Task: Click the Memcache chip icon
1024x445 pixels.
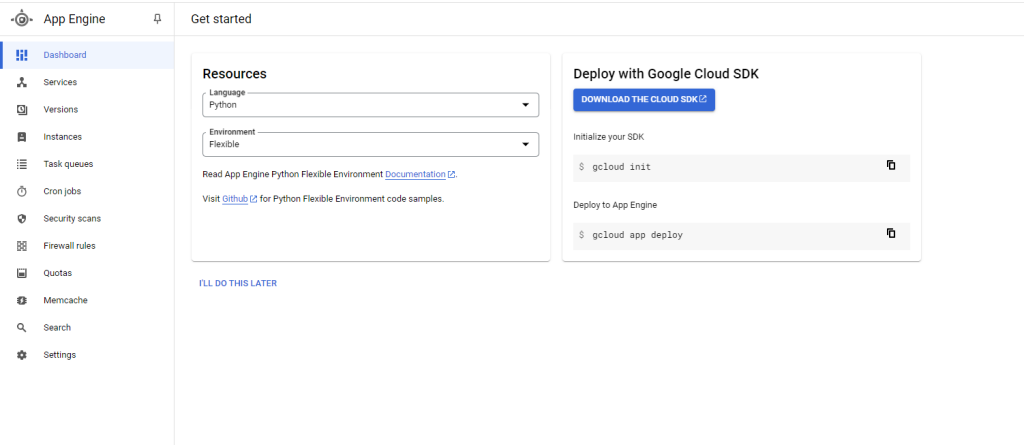Action: coord(22,300)
